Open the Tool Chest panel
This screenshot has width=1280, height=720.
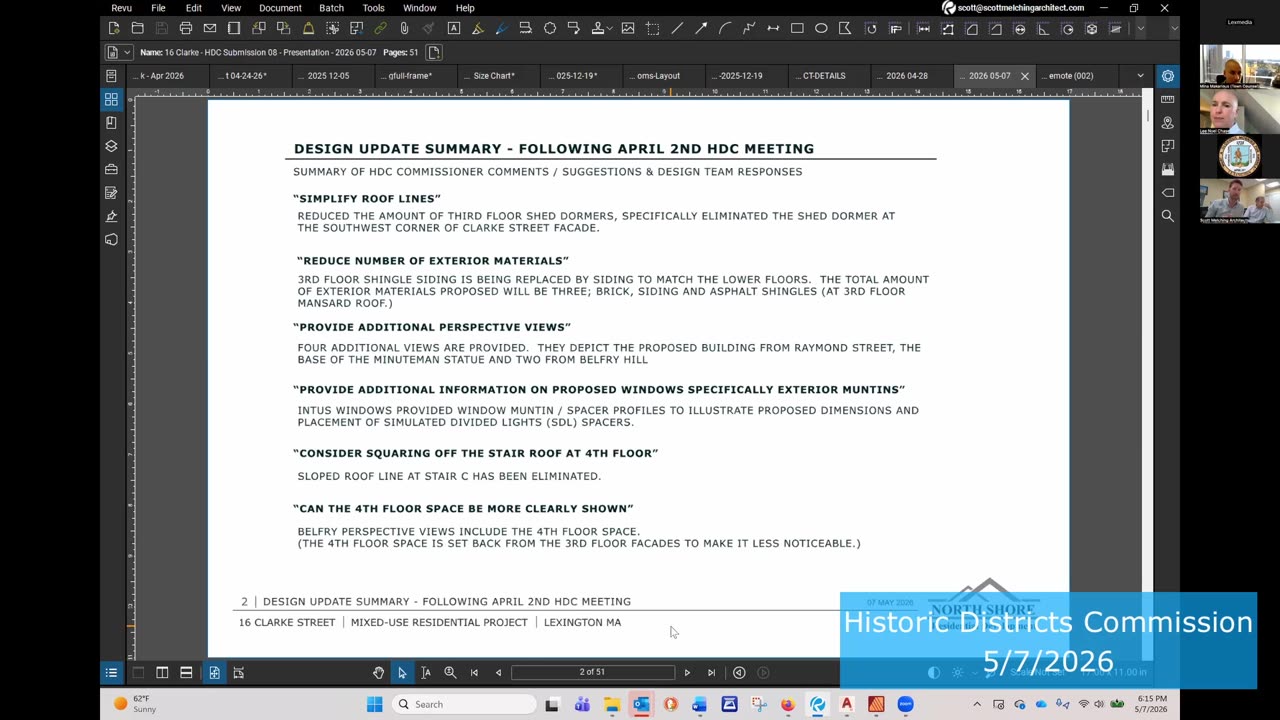(x=111, y=169)
